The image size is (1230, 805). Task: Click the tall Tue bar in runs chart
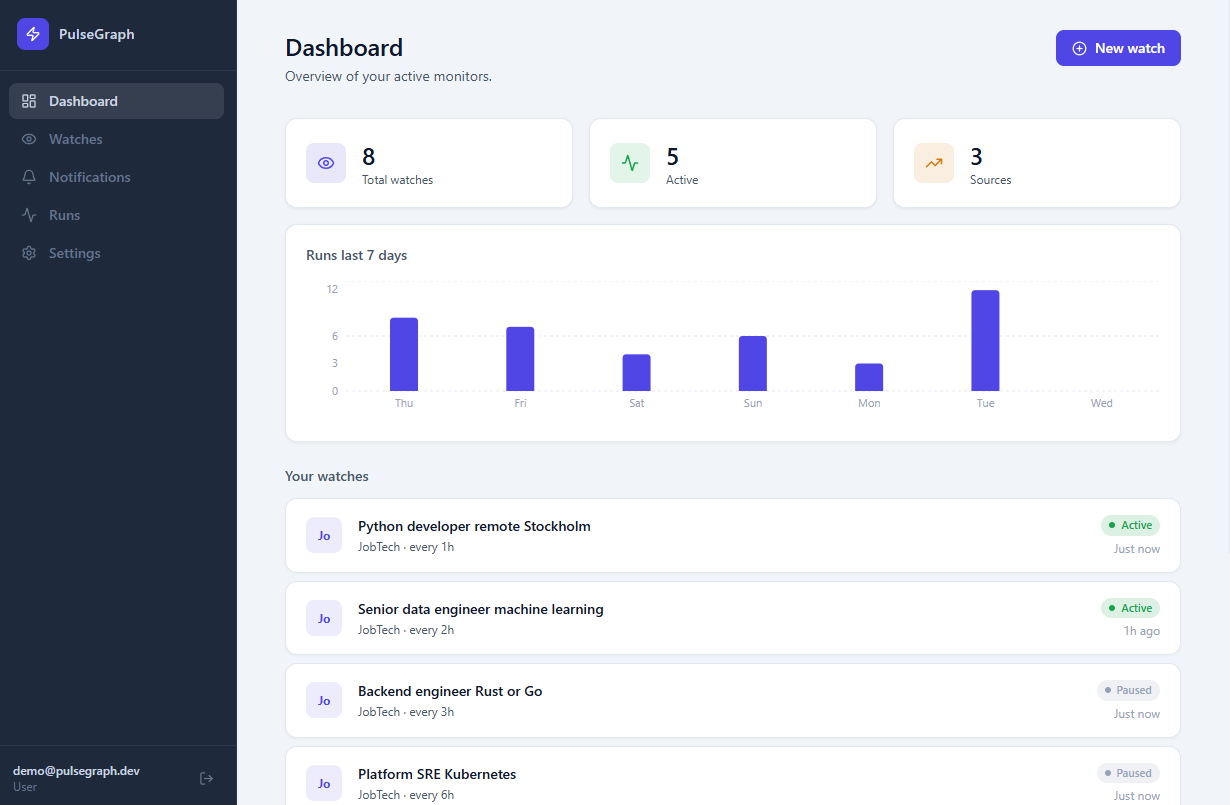tap(985, 340)
